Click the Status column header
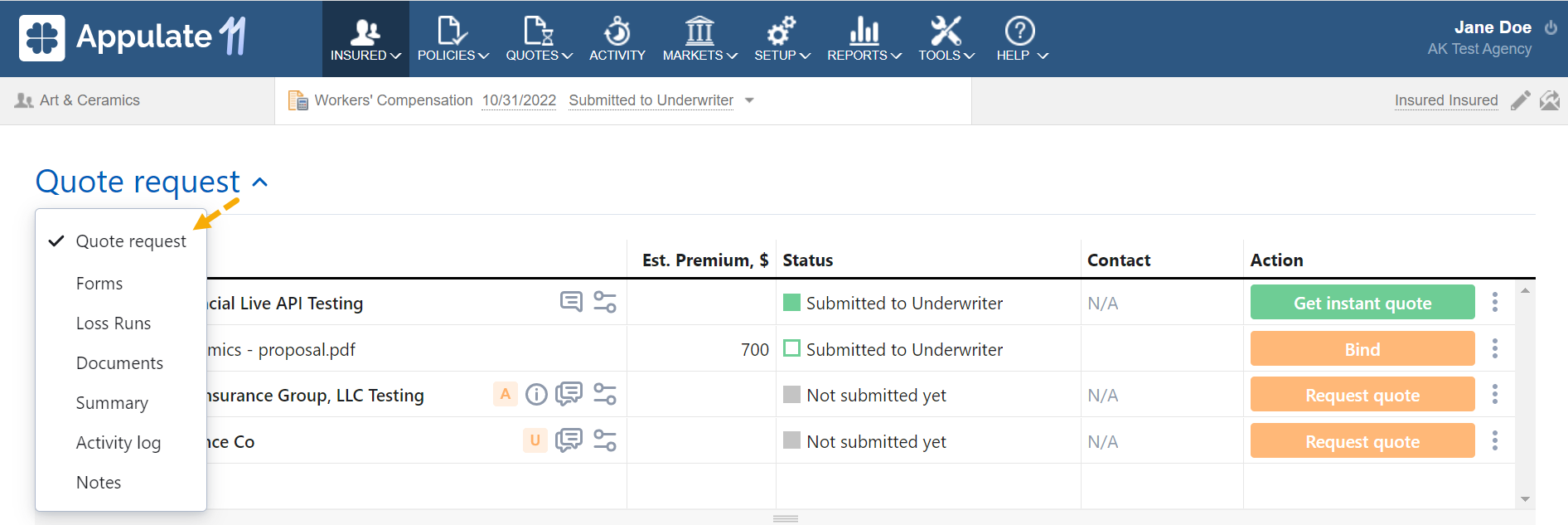The width and height of the screenshot is (1568, 525). click(808, 260)
